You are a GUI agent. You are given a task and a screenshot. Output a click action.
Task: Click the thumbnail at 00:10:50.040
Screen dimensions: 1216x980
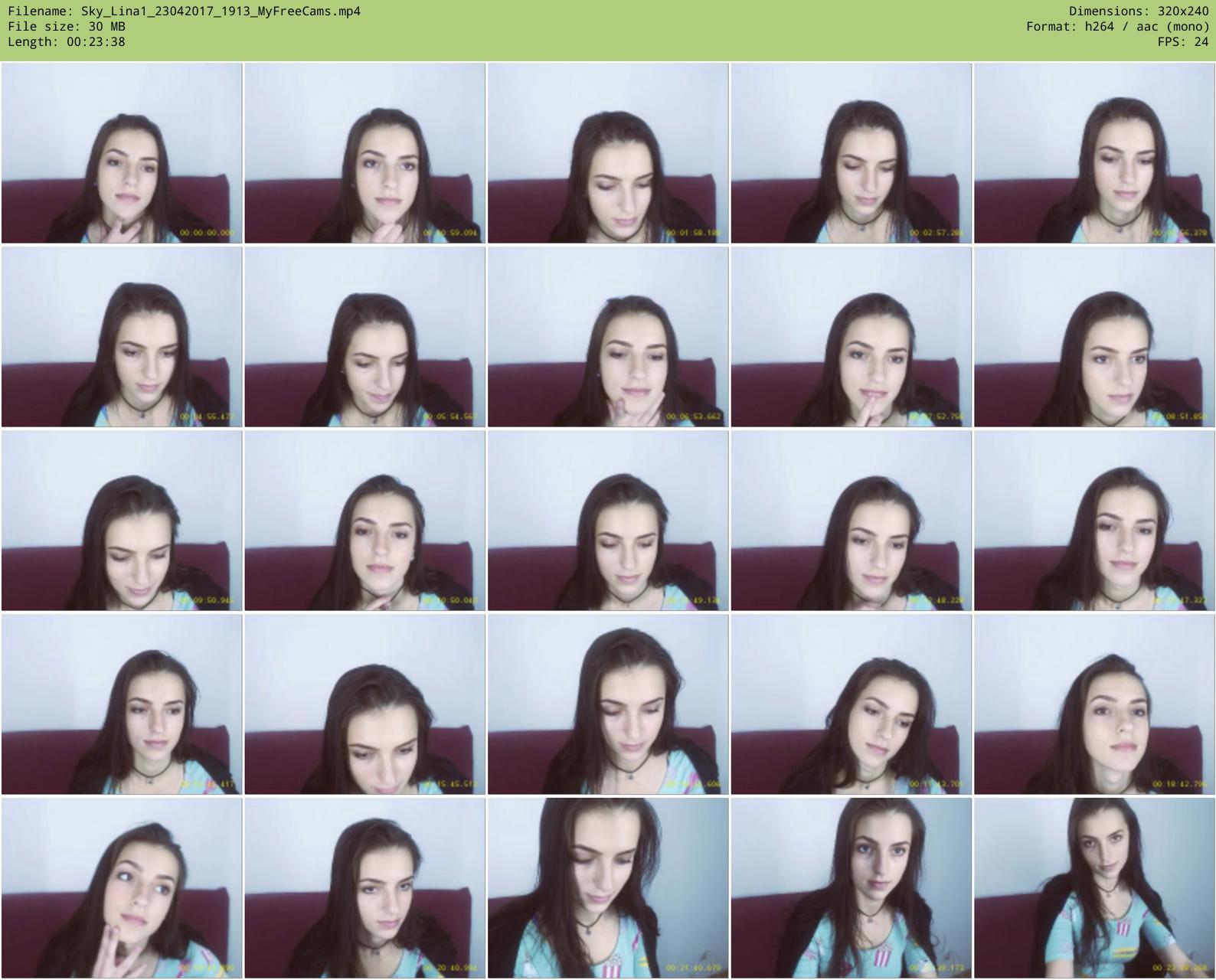coord(364,521)
